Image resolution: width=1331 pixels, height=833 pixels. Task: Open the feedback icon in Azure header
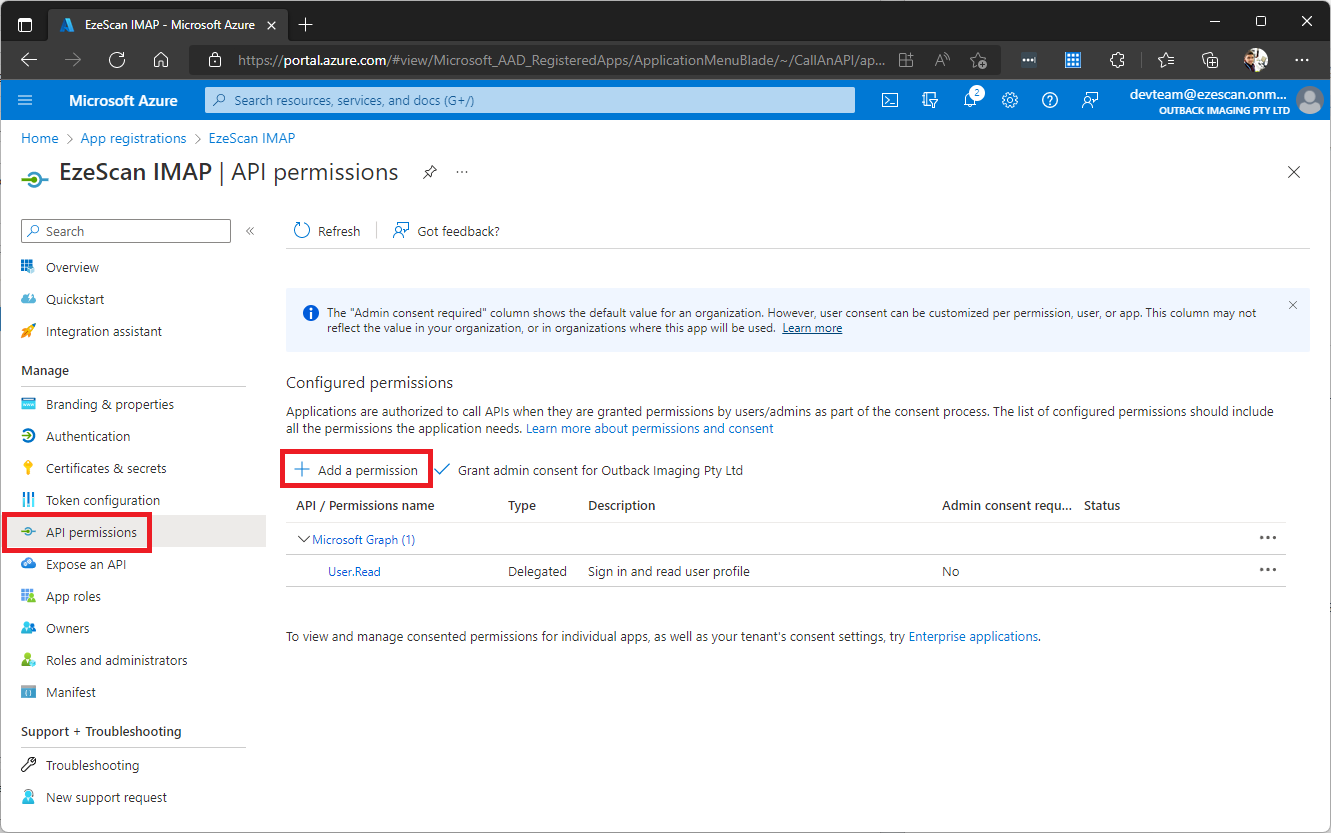[x=1089, y=100]
